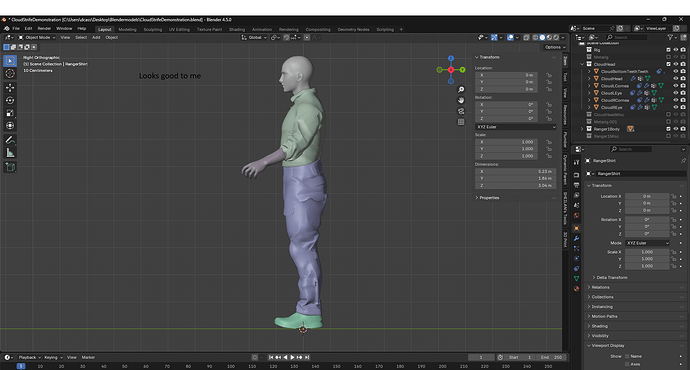This screenshot has height=370, width=690.
Task: Open the Object properties tab
Action: coord(576,228)
